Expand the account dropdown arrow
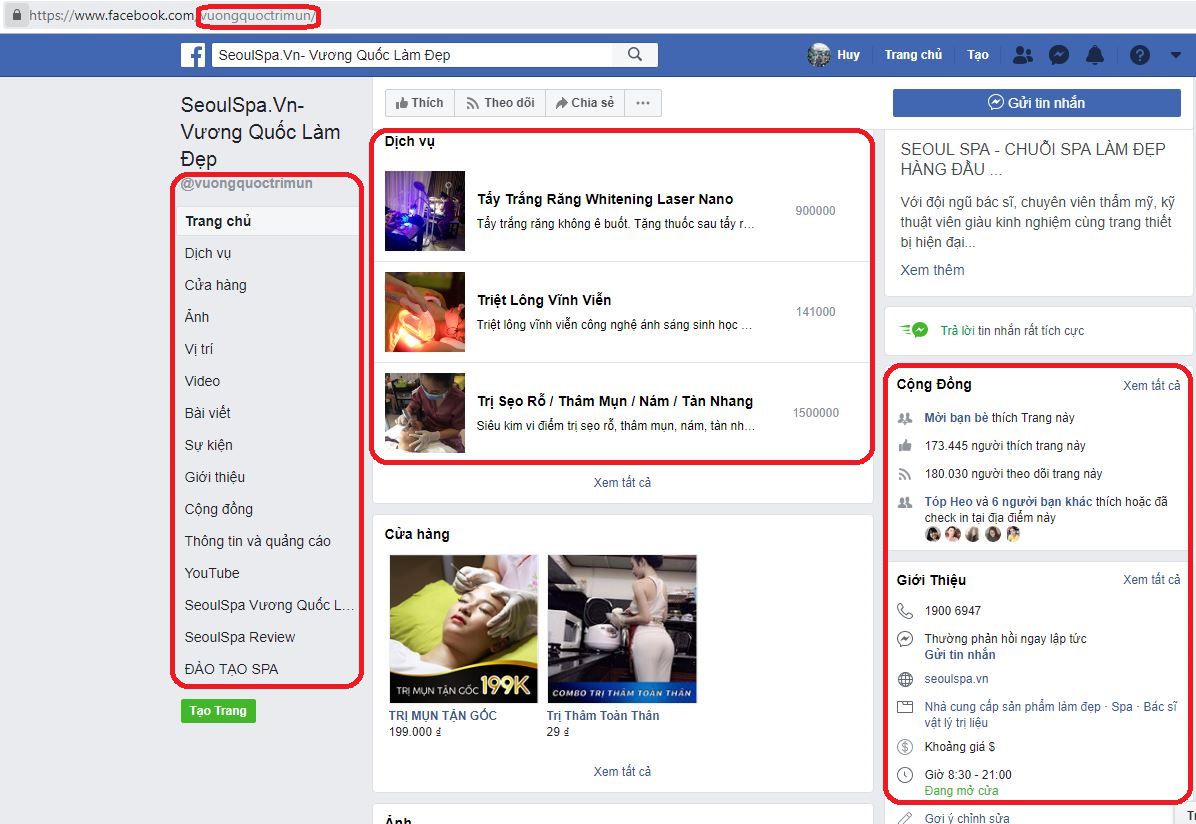1196x824 pixels. pos(1175,55)
